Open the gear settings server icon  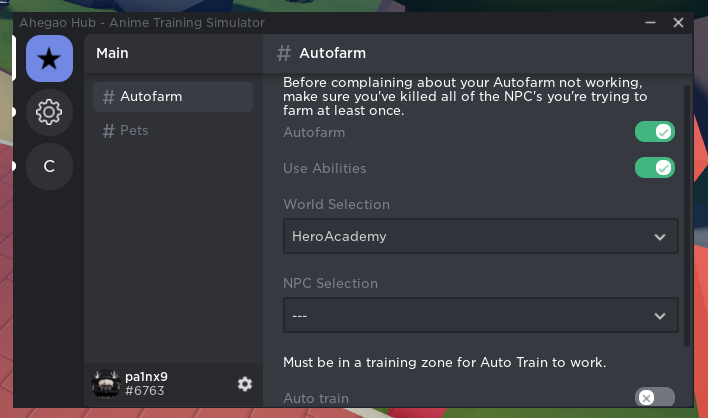coord(49,112)
